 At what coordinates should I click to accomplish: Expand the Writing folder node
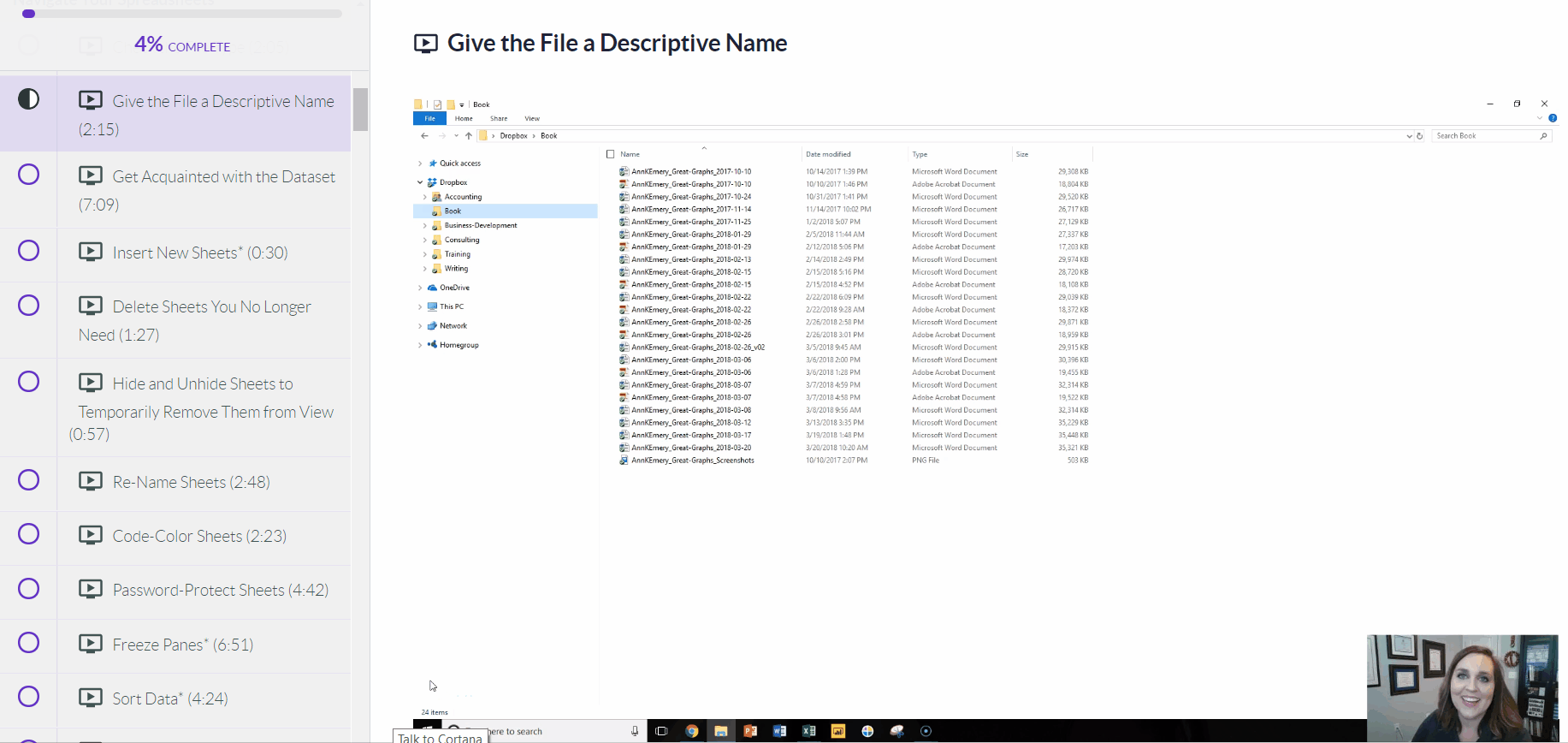pos(425,269)
